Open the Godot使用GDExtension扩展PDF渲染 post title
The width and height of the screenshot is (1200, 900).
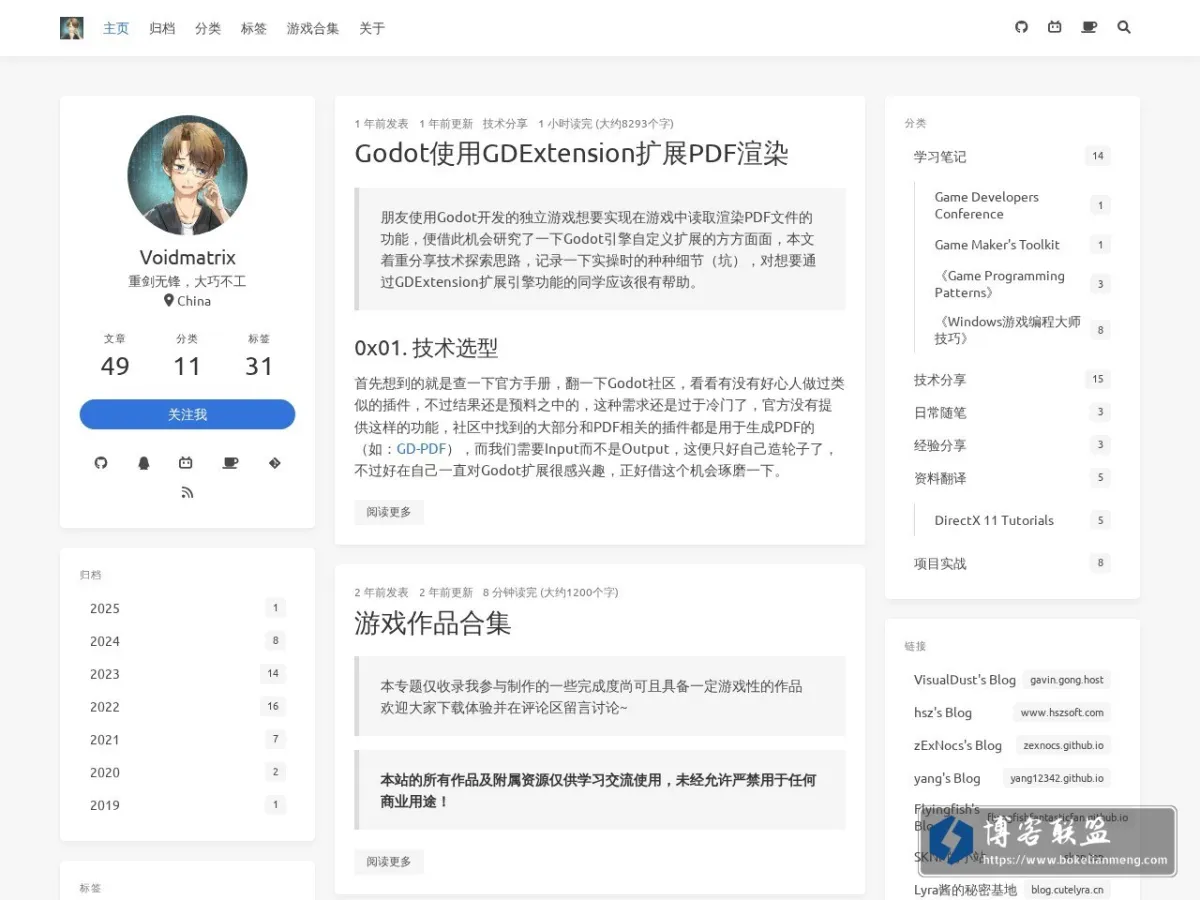(572, 153)
